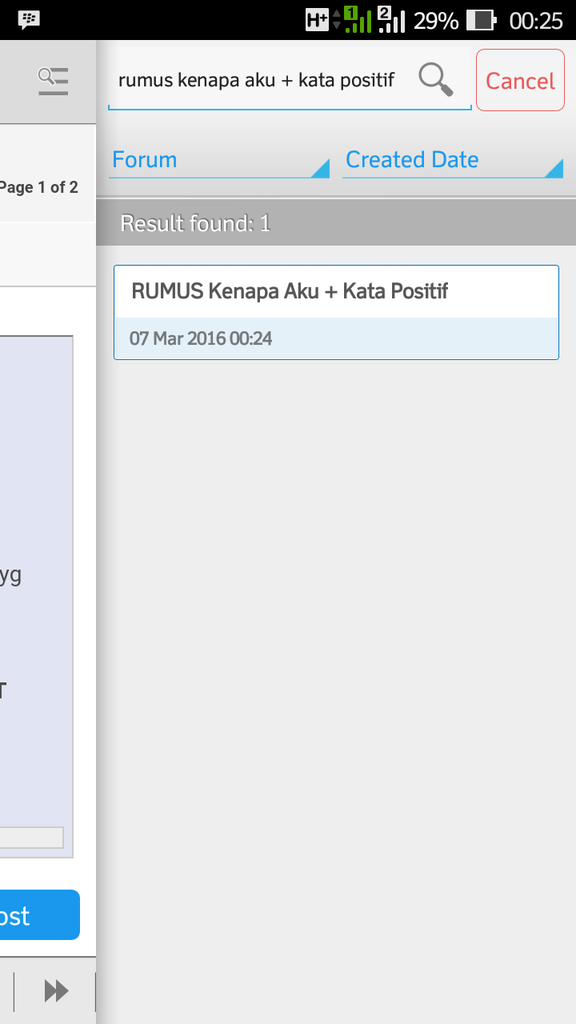Click the blue triangle beside Forum
576x1024 pixels.
(320, 168)
